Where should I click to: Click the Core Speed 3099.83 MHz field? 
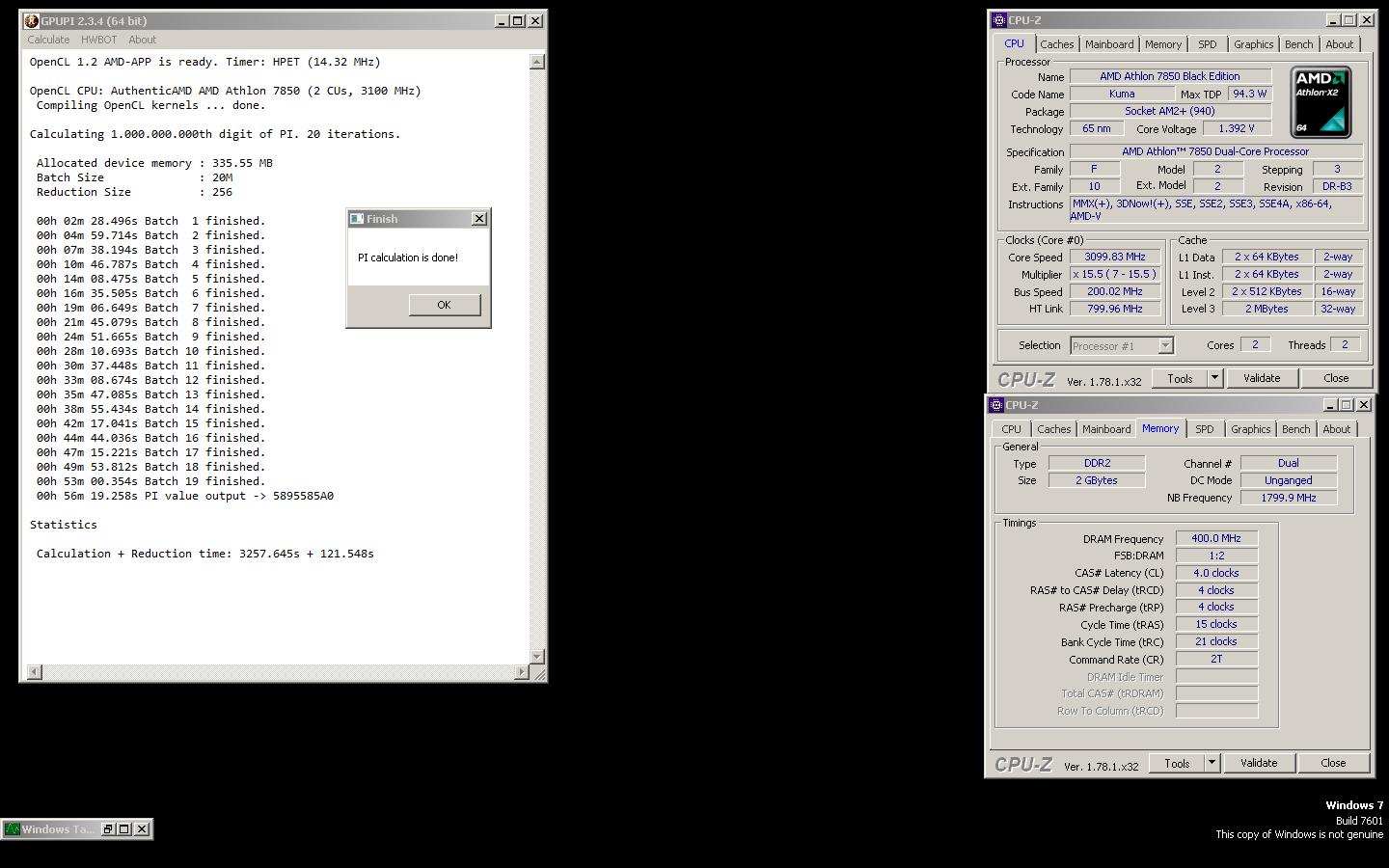(1115, 258)
